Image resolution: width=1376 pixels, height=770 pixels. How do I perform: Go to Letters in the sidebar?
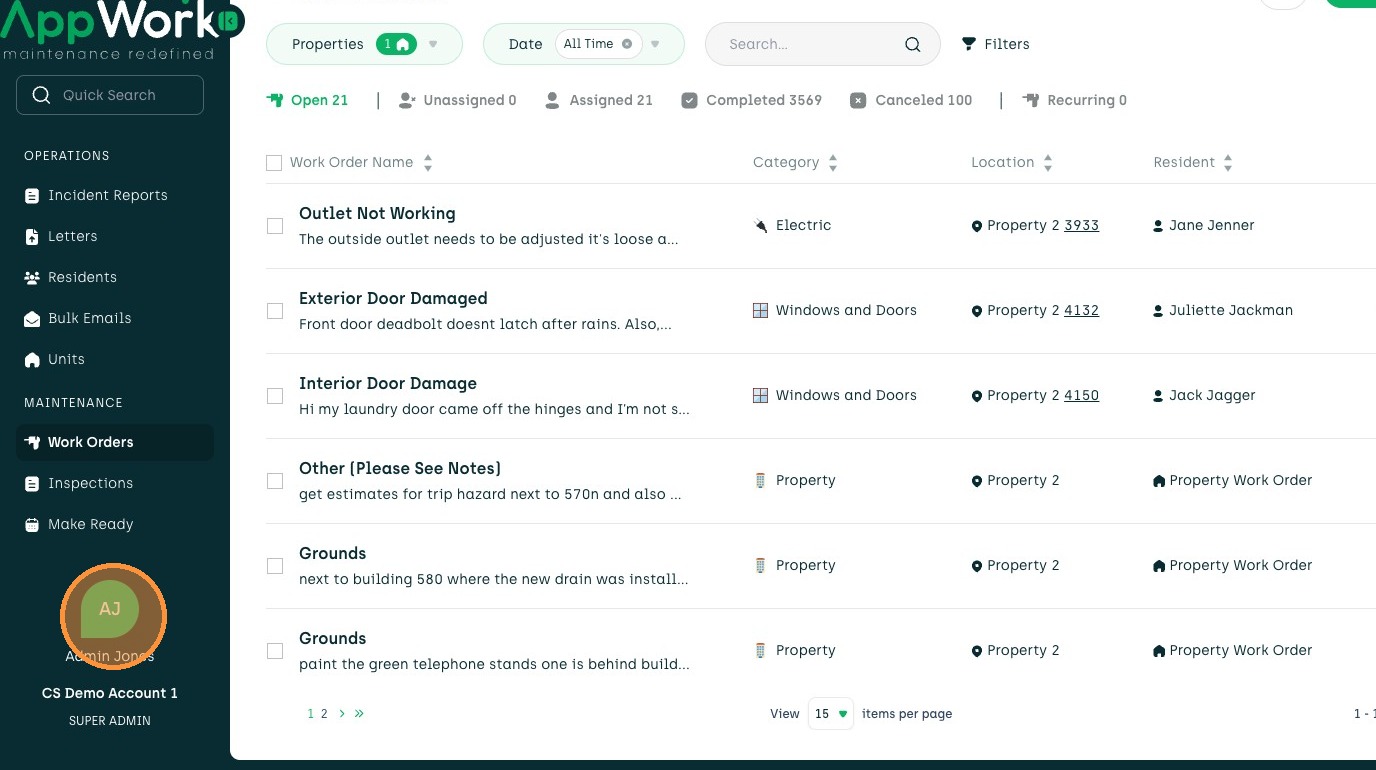click(61, 237)
